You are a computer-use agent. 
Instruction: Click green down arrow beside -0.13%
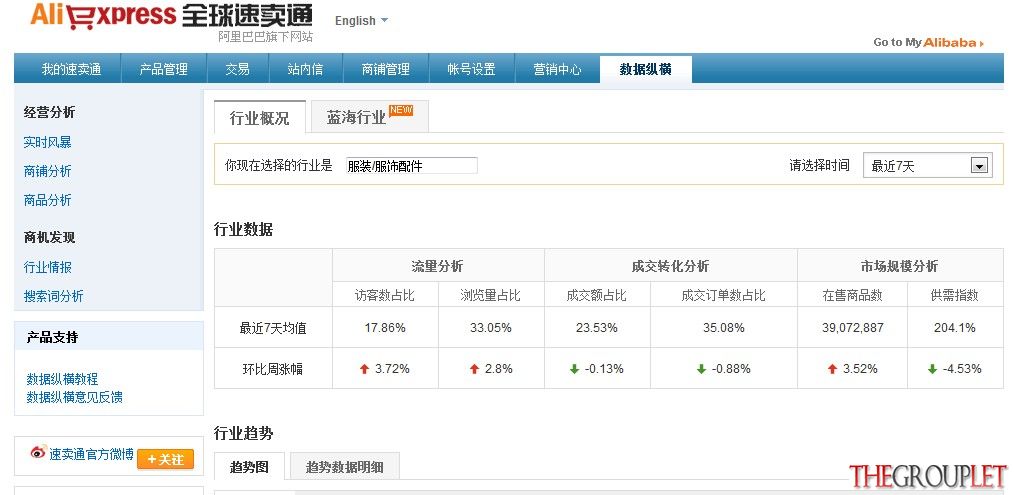tap(574, 369)
